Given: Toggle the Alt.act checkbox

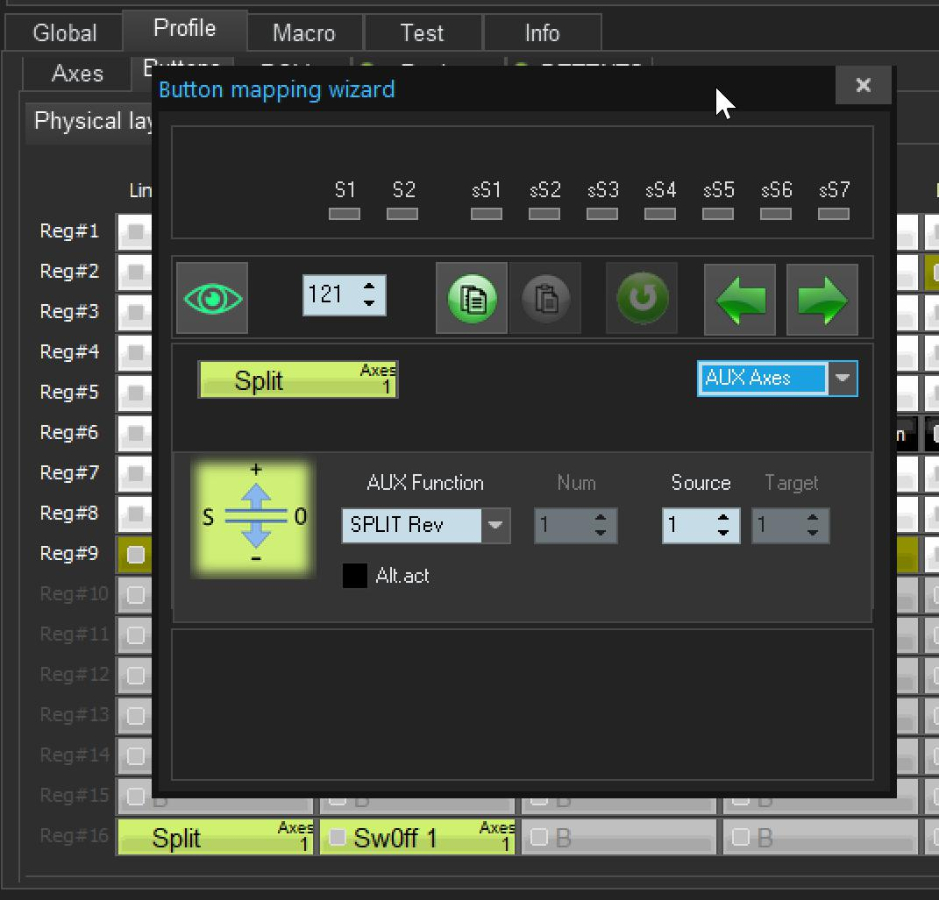Looking at the screenshot, I should pyautogui.click(x=355, y=576).
